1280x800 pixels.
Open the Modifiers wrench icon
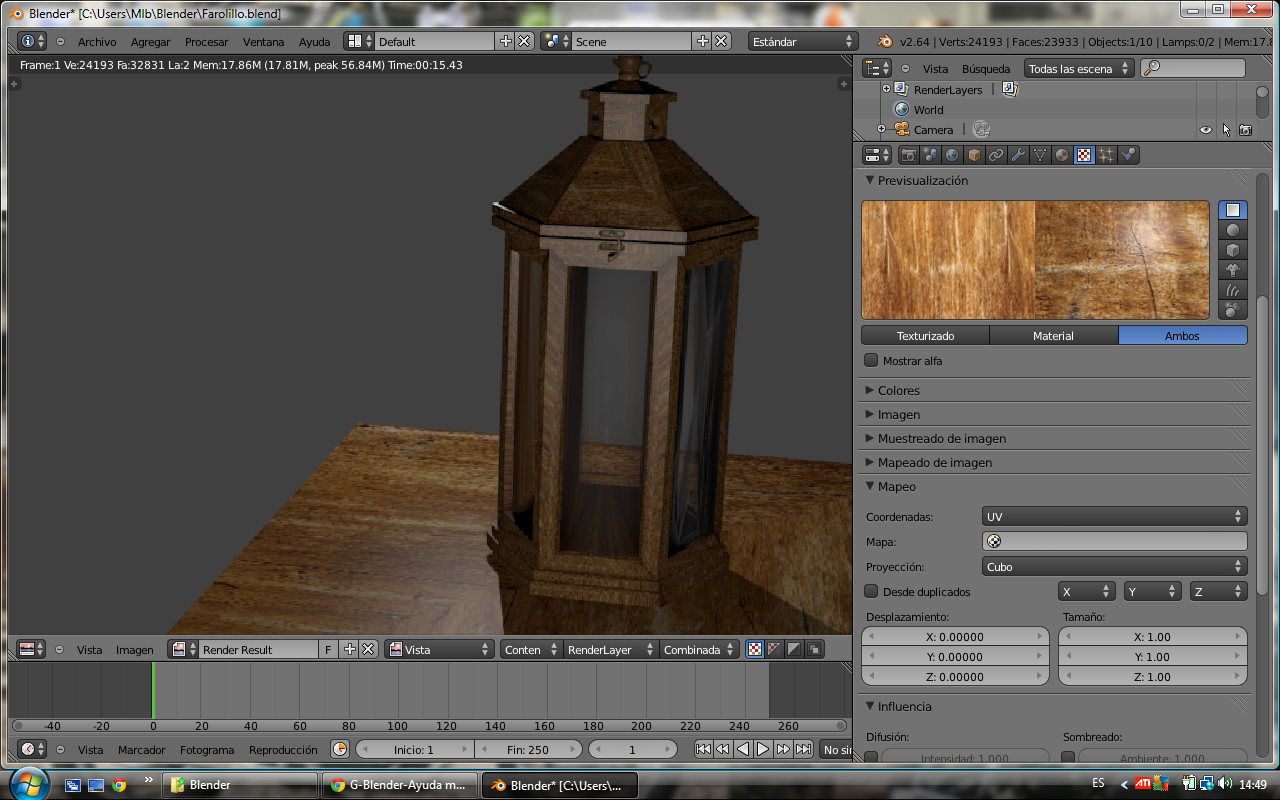[x=1018, y=155]
